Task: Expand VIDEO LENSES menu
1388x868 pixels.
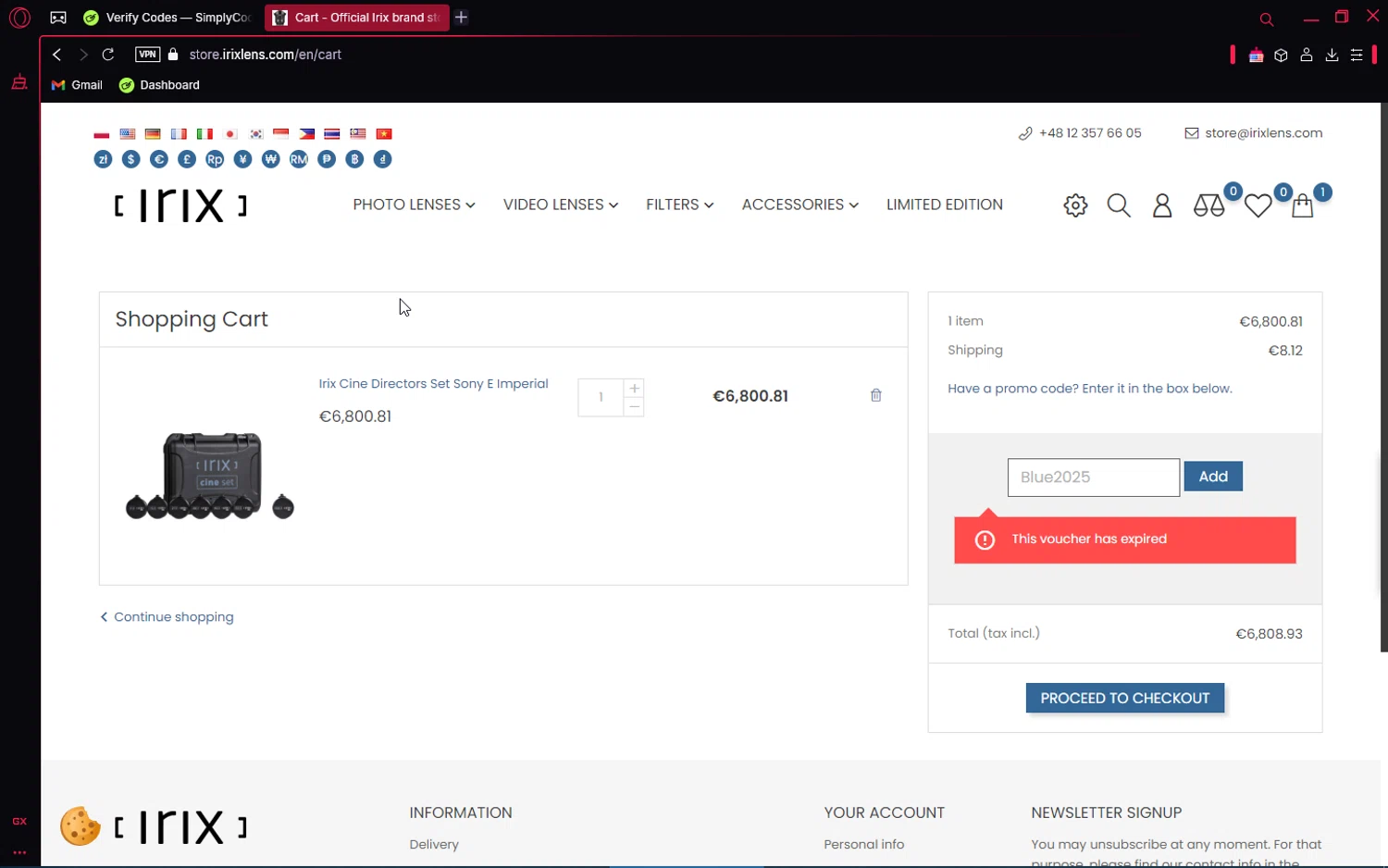Action: [561, 205]
